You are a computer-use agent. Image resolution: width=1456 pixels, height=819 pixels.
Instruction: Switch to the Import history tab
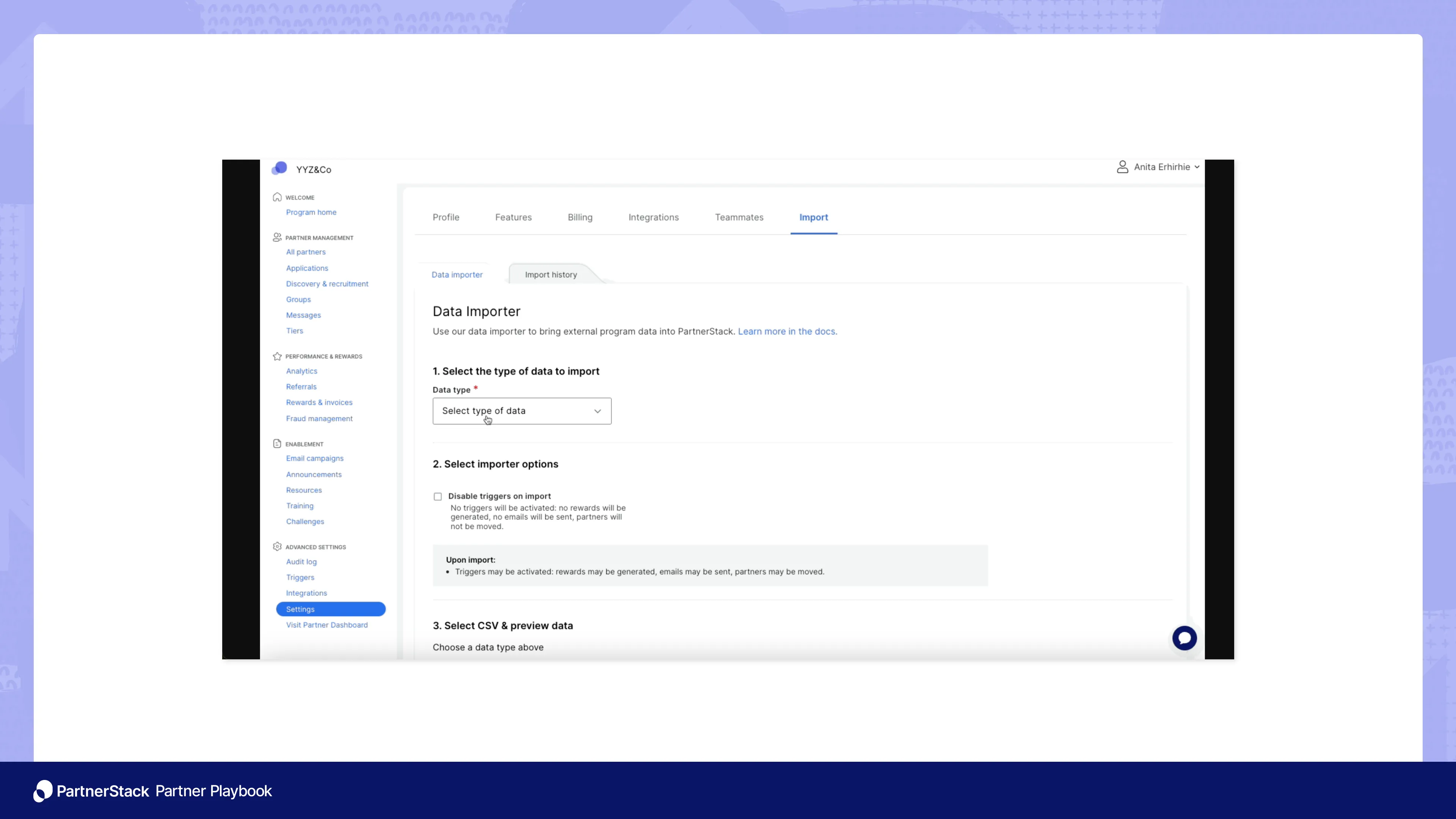pos(550,275)
